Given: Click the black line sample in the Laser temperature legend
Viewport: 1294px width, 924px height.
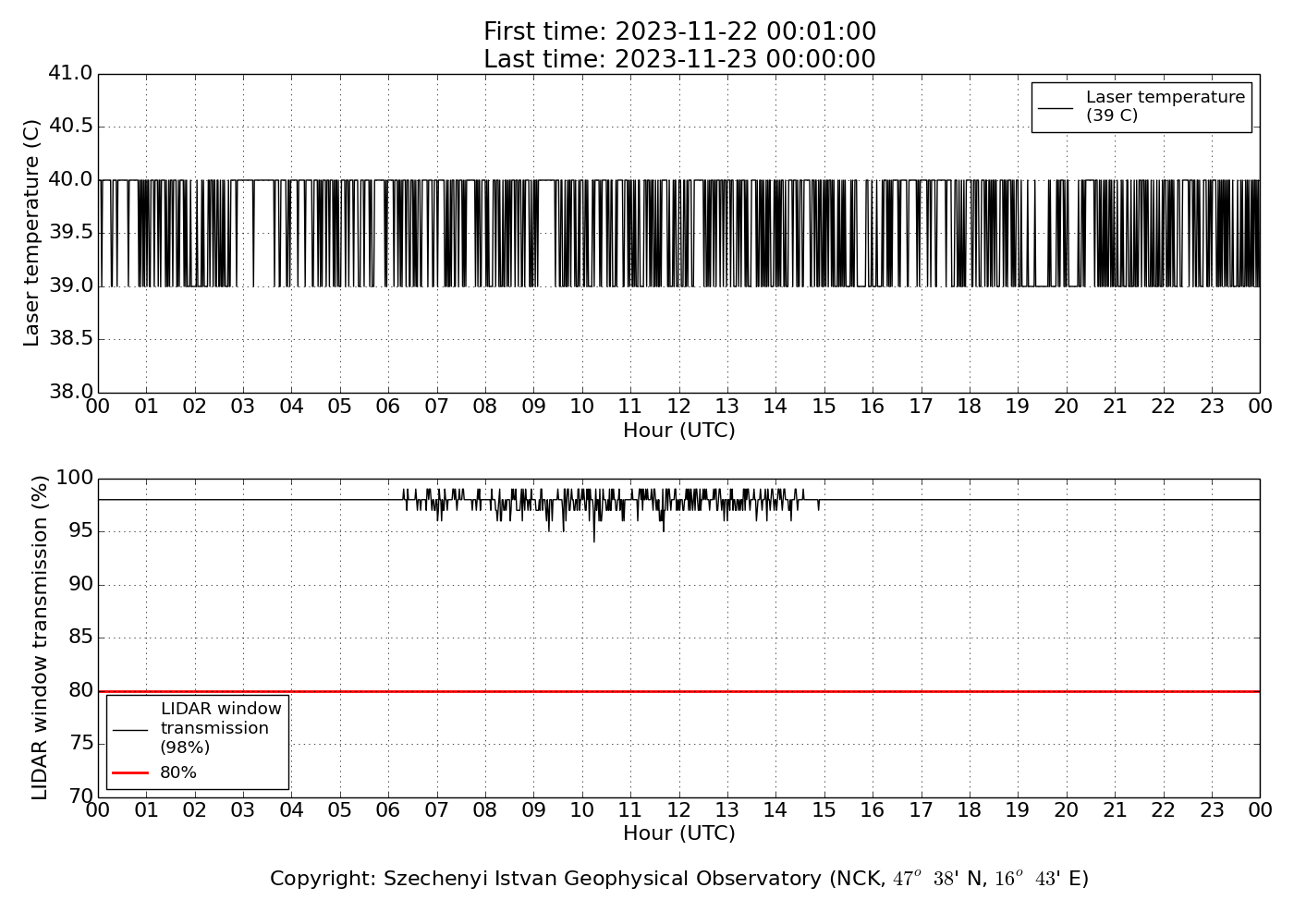Looking at the screenshot, I should (x=1056, y=107).
